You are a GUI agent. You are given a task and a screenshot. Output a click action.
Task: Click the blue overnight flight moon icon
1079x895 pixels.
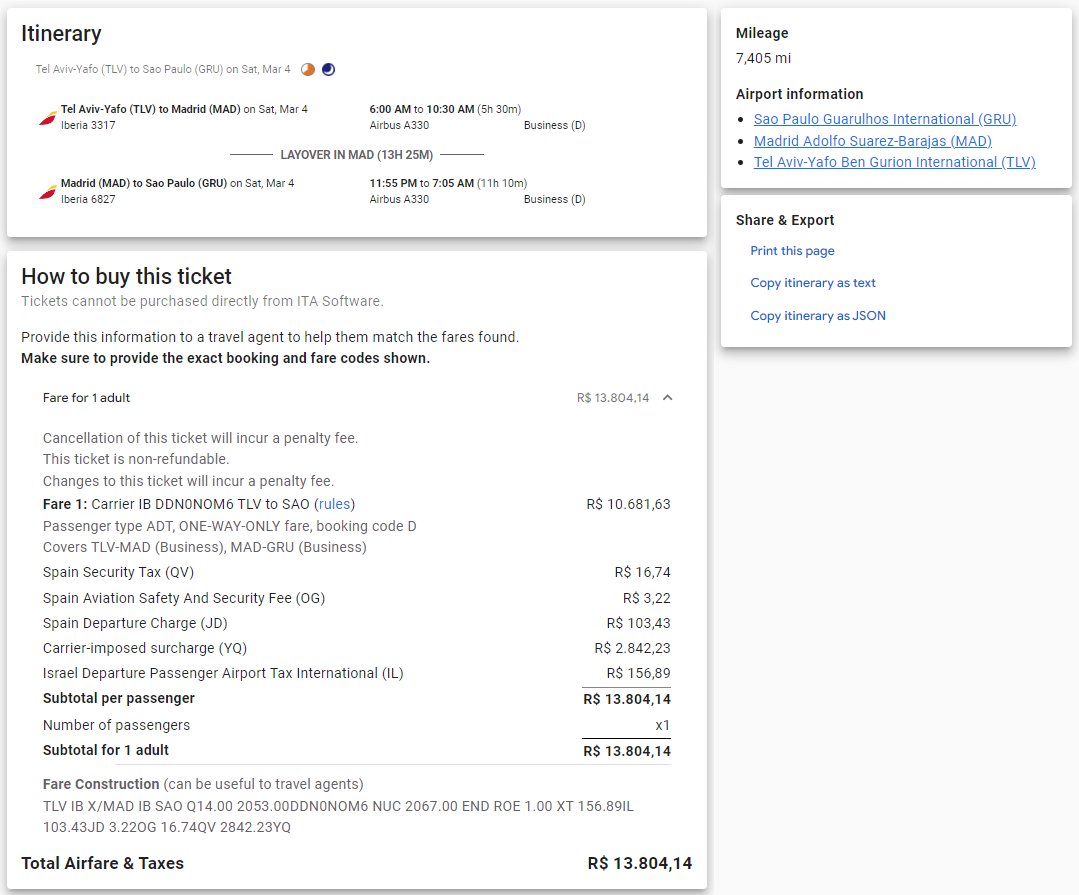(328, 69)
